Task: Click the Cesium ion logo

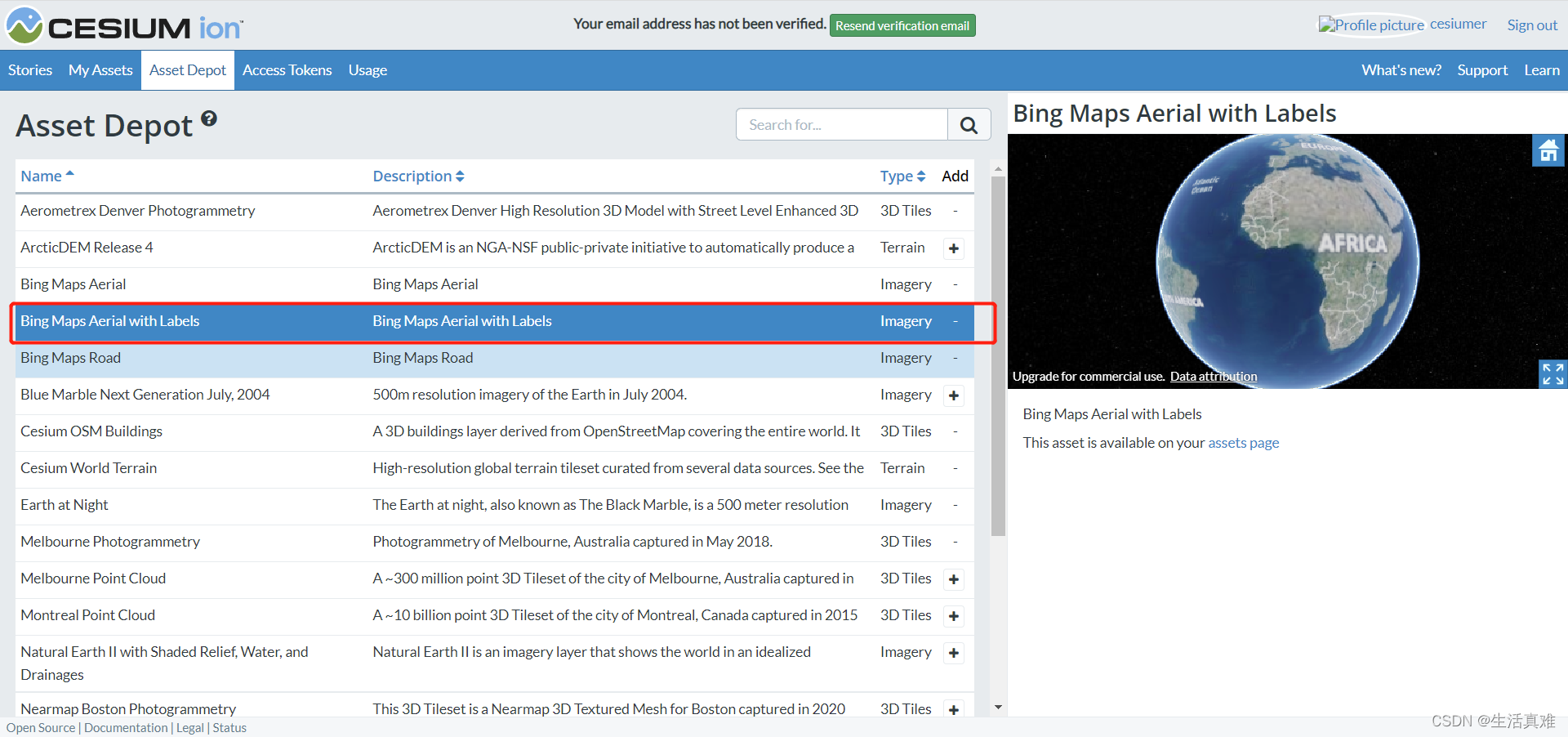Action: (125, 25)
